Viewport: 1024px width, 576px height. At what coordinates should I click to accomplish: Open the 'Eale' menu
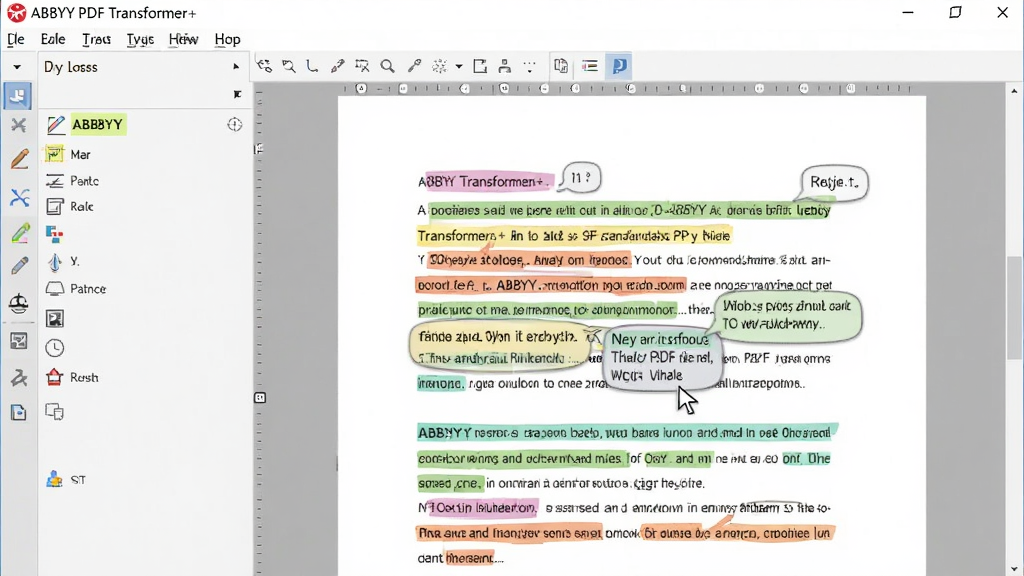pos(53,39)
